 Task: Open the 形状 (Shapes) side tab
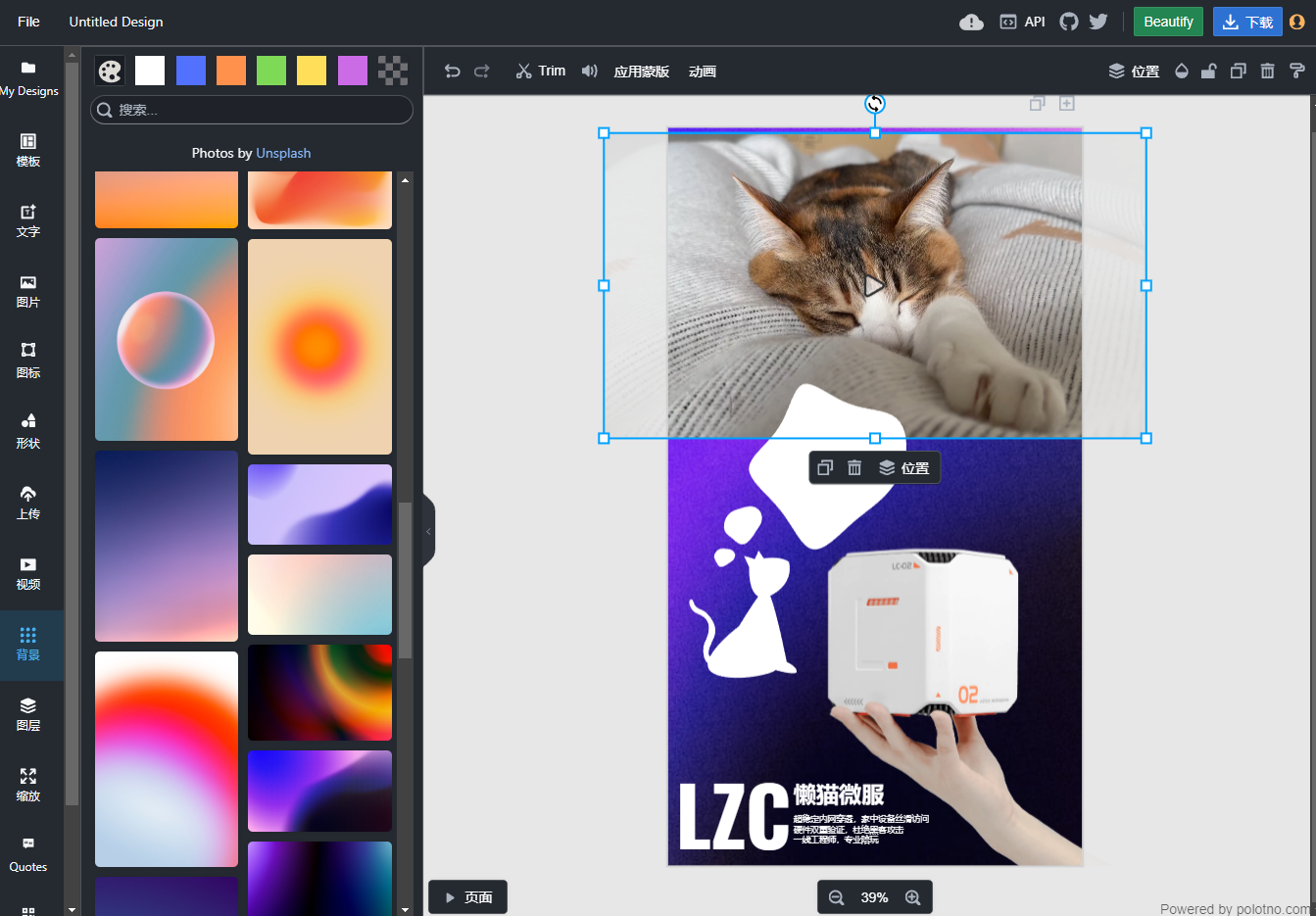(x=28, y=432)
